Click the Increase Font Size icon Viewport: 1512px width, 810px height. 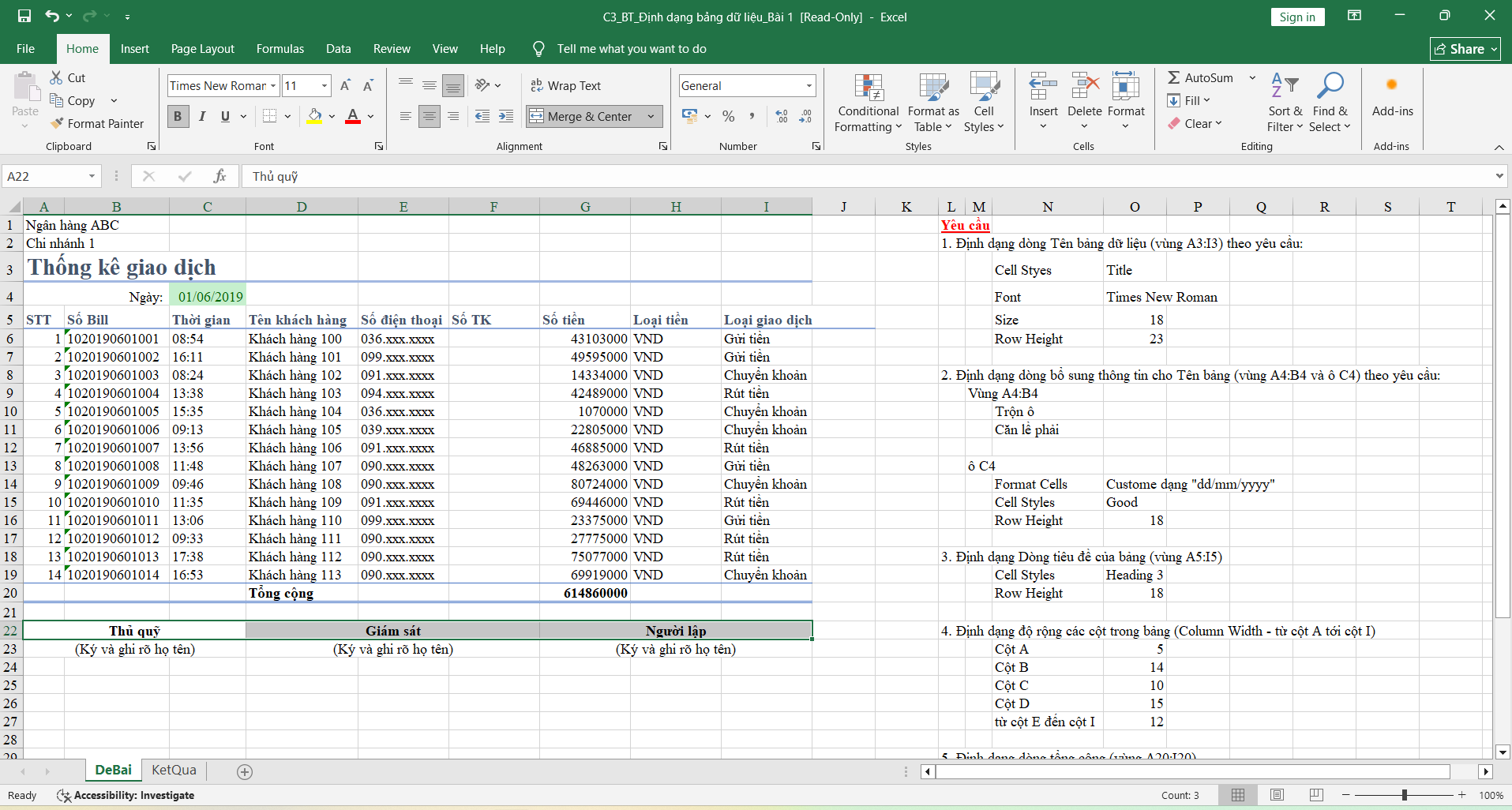coord(345,85)
